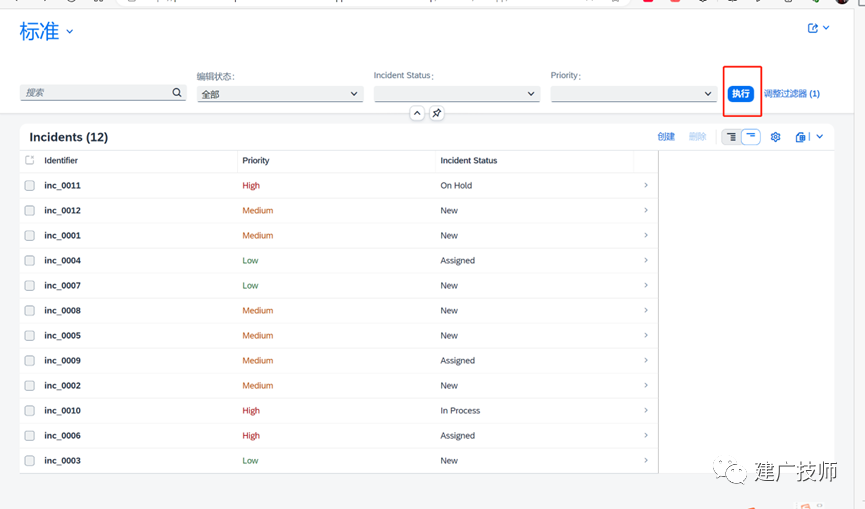Open inc_0004 row navigation arrow

click(x=646, y=260)
